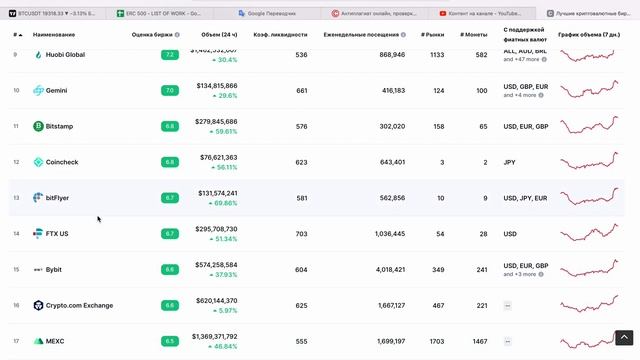
Task: Click the Gemini exchange logo icon
Action: 38,90
